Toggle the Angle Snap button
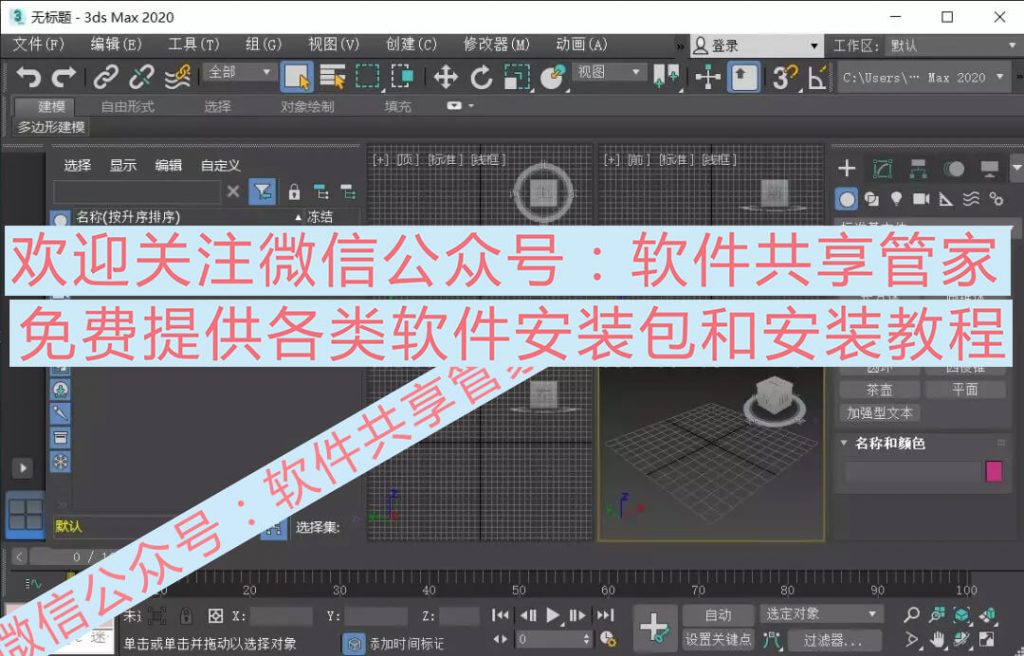Viewport: 1024px width, 656px height. (x=818, y=77)
